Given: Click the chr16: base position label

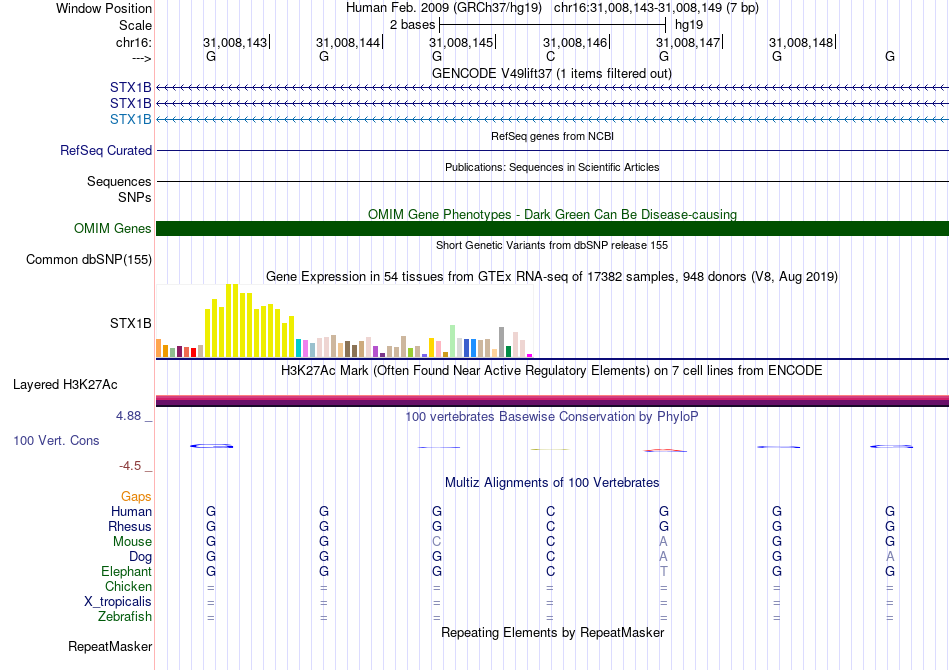Looking at the screenshot, I should click(134, 42).
